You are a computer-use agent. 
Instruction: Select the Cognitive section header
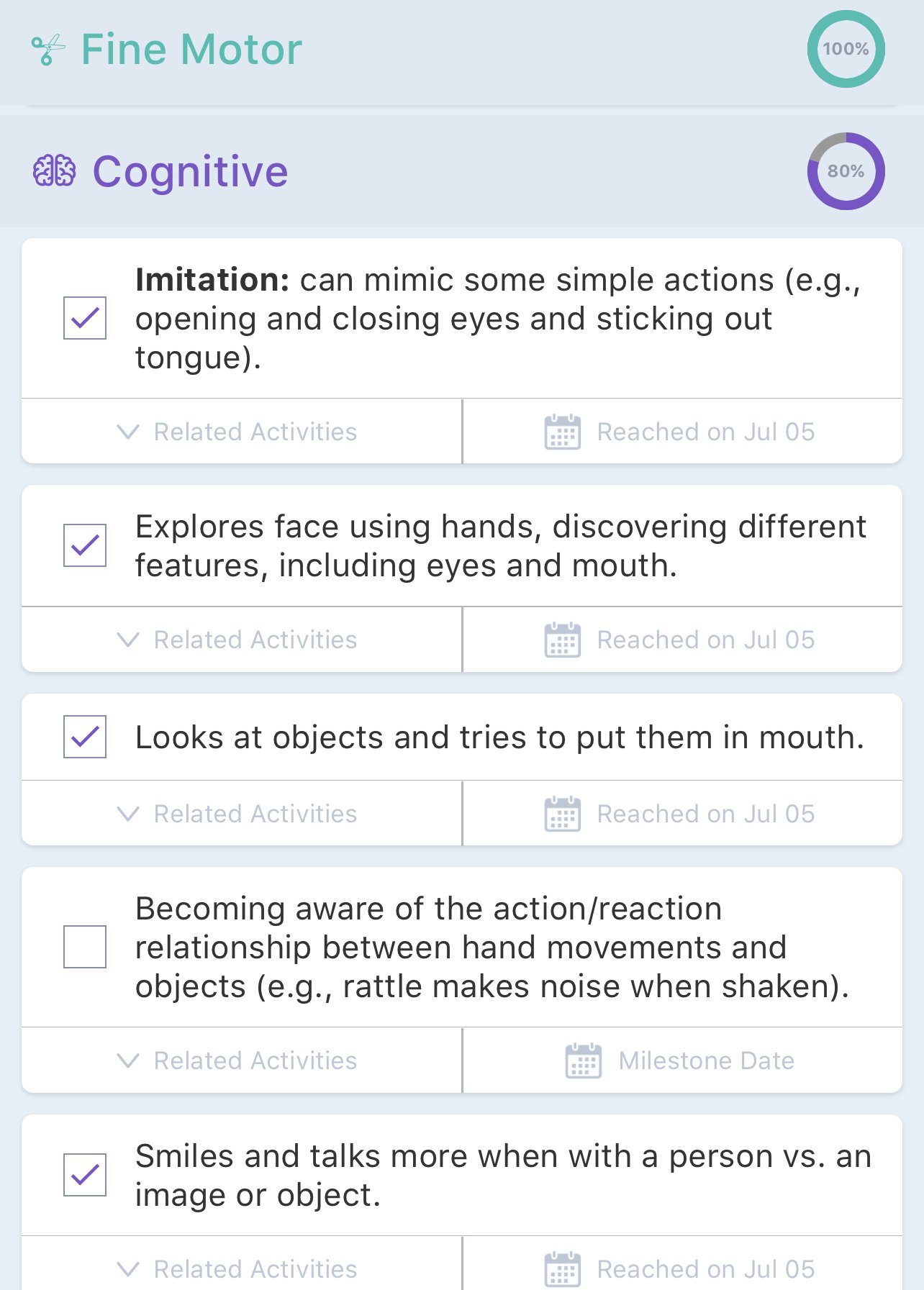[x=190, y=171]
